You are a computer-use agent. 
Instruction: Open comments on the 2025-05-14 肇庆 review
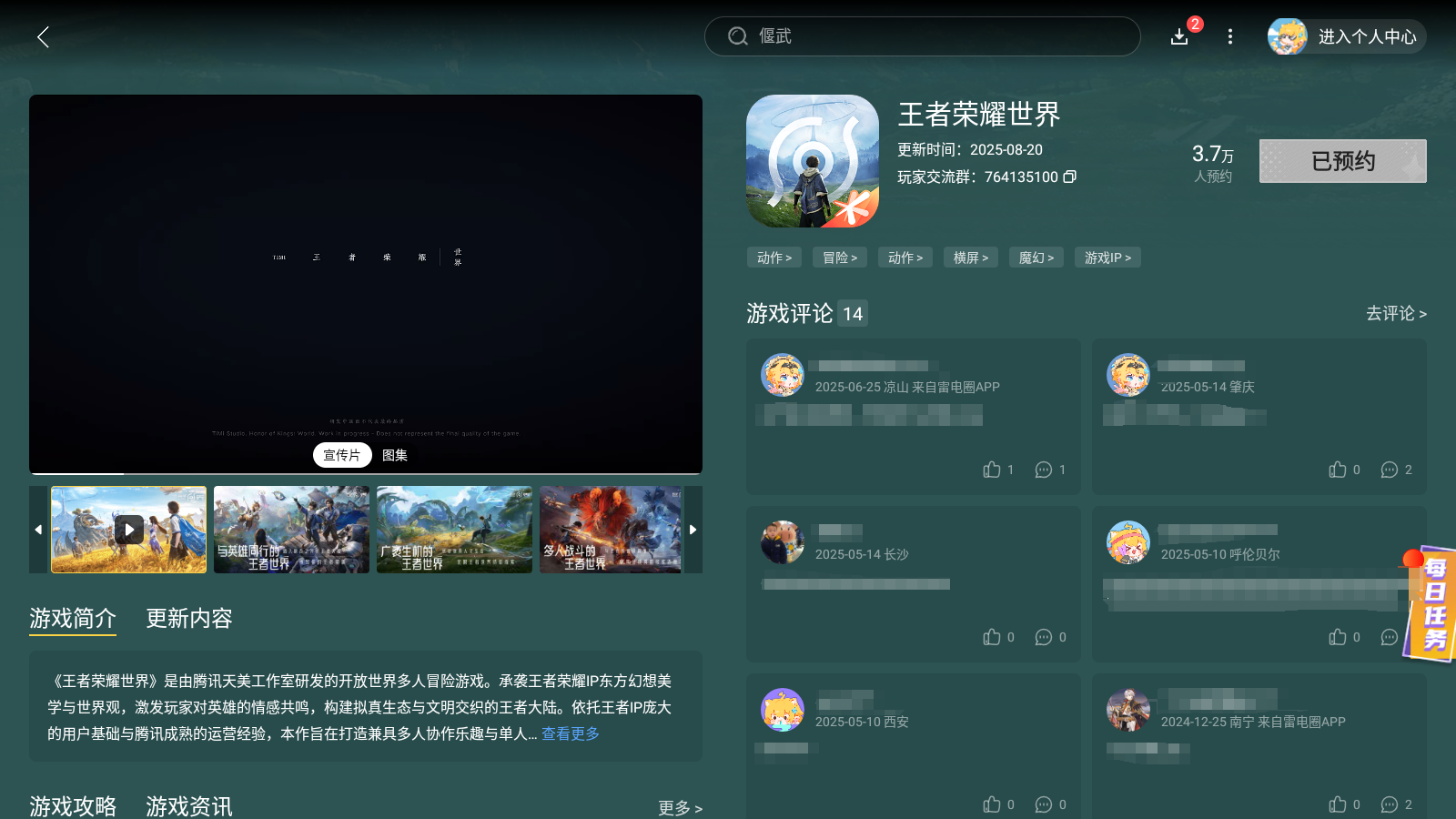[x=1390, y=470]
